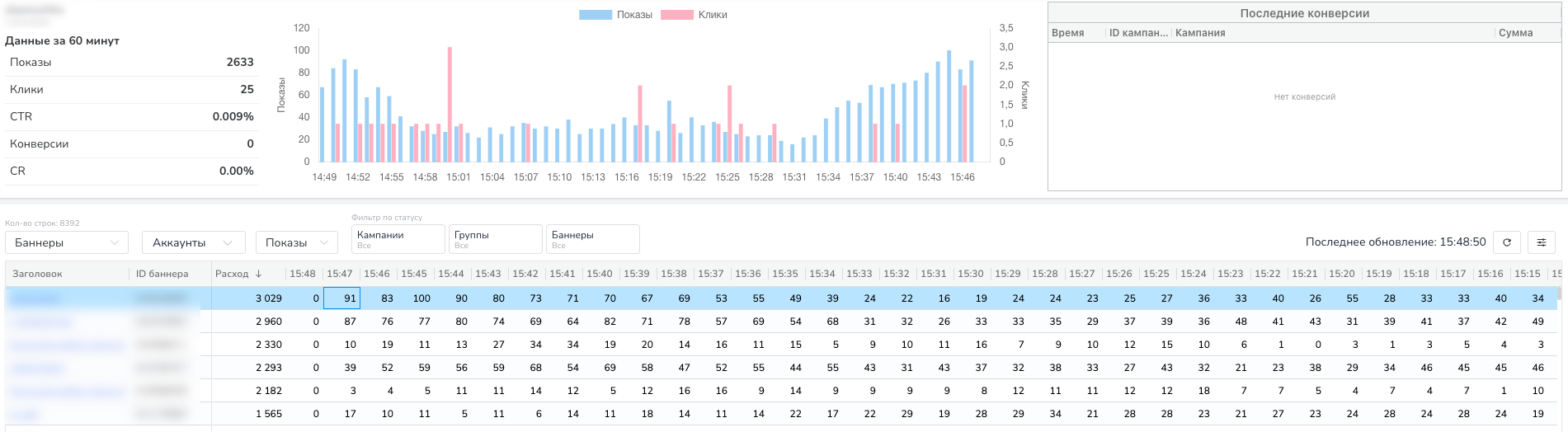Click the 15:40 column header
Screen dimensions: 1568x432
[600, 274]
